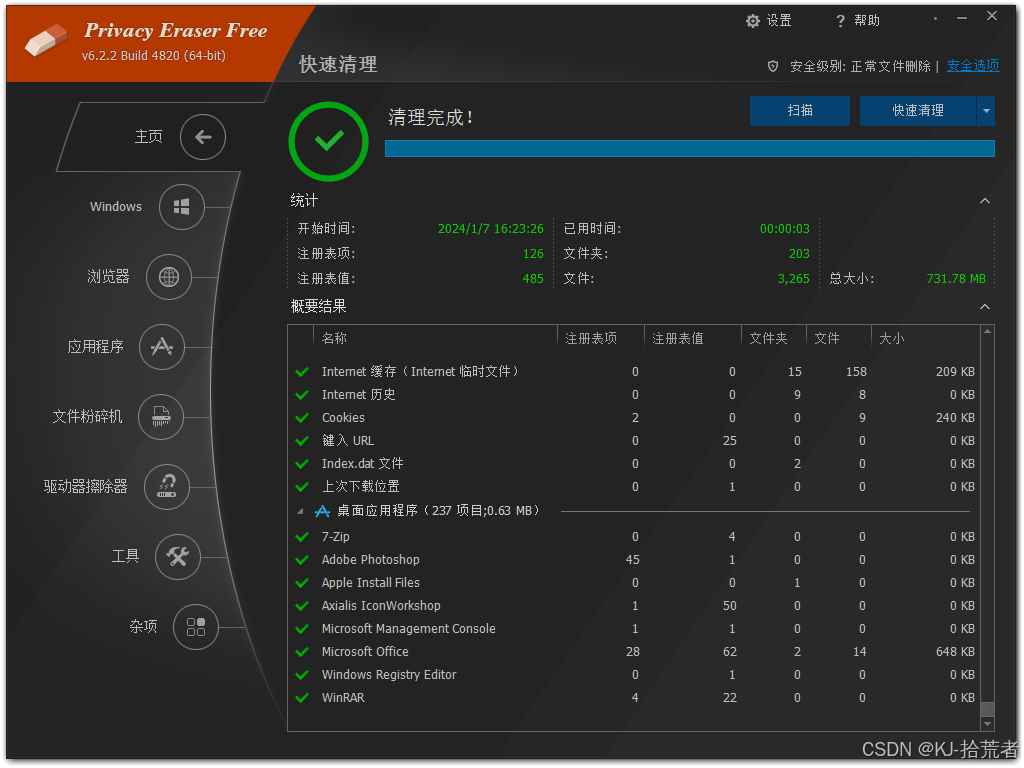The image size is (1024, 768).
Task: Select the 杂项 menu label
Action: coord(143,627)
